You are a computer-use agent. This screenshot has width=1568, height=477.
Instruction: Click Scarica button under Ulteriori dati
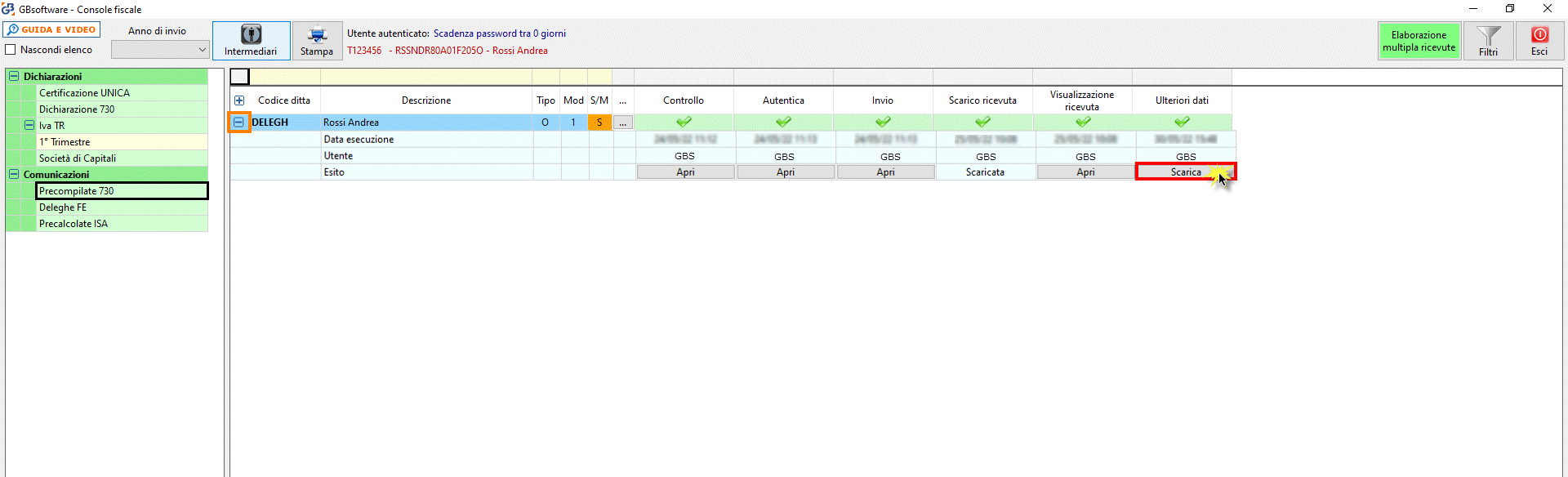tap(1186, 172)
